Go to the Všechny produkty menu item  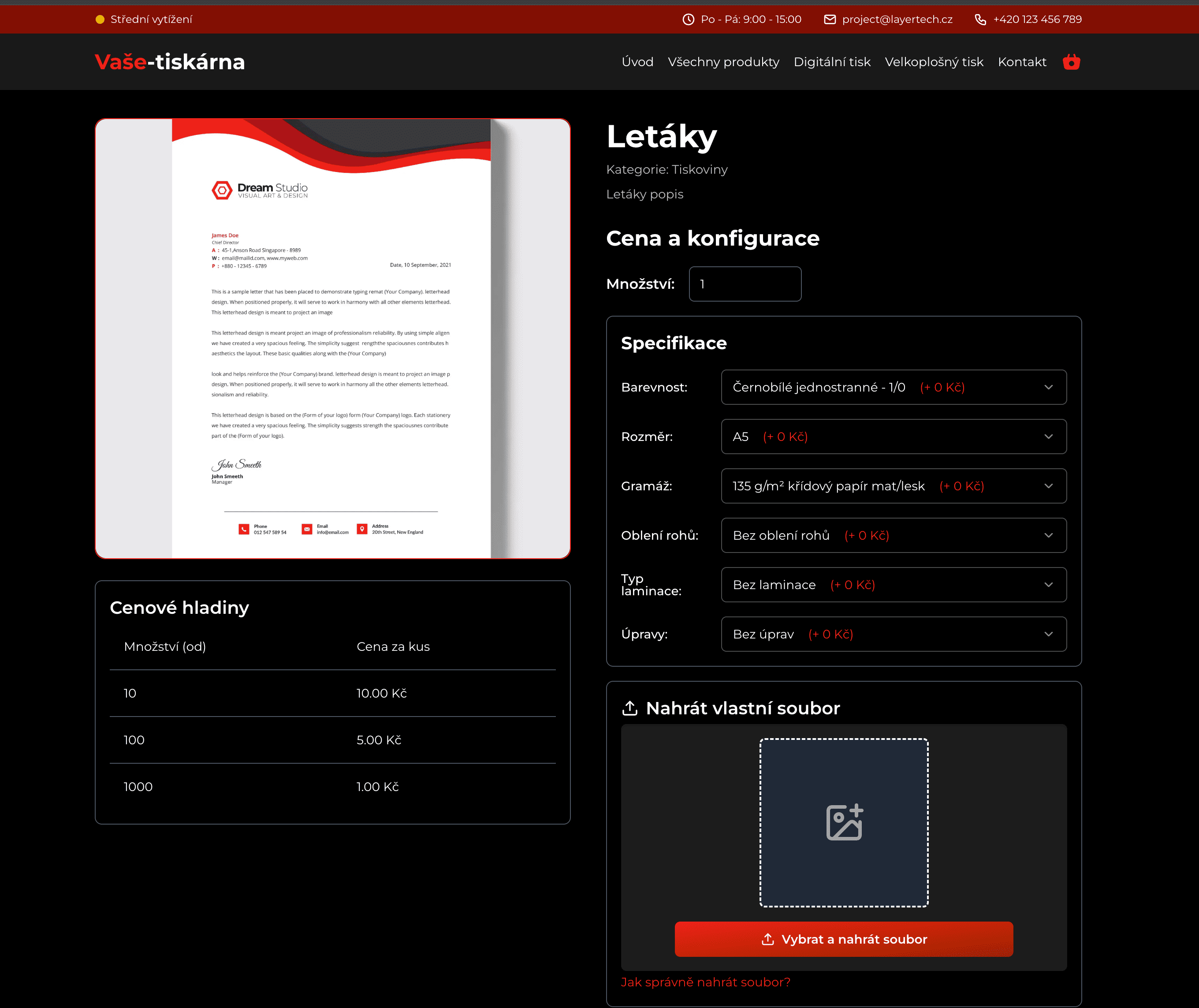(723, 62)
